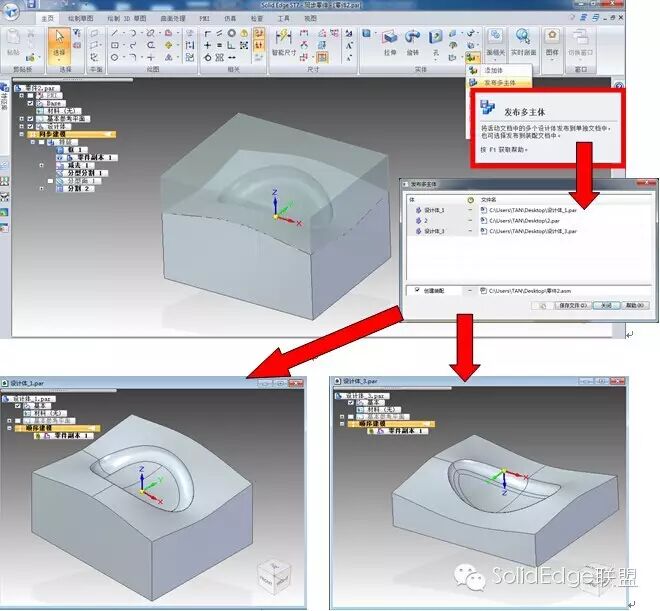Select the Circle drawing tool

click(114, 57)
